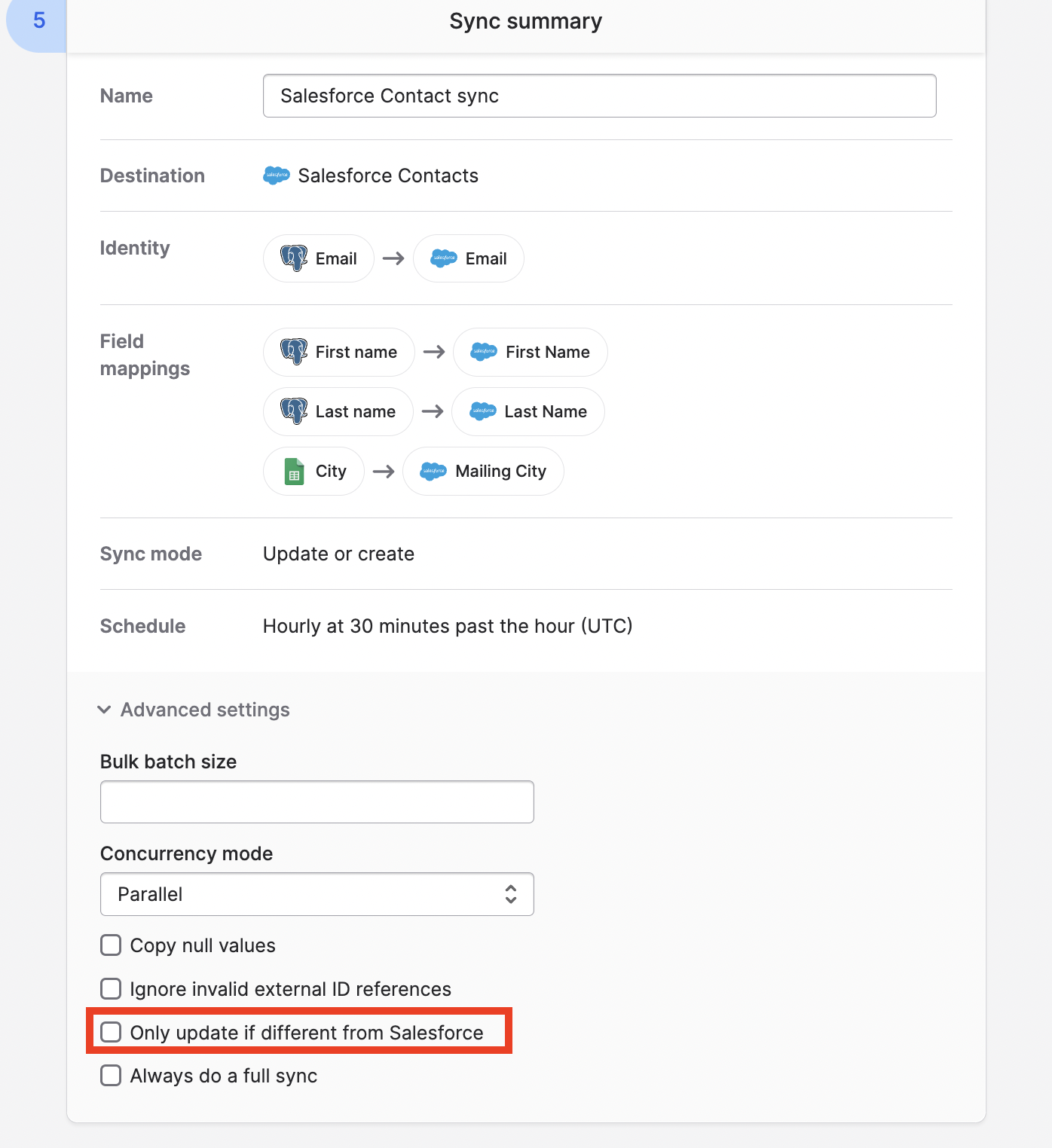1052x1148 pixels.
Task: Click the Last name source text
Action: point(356,411)
